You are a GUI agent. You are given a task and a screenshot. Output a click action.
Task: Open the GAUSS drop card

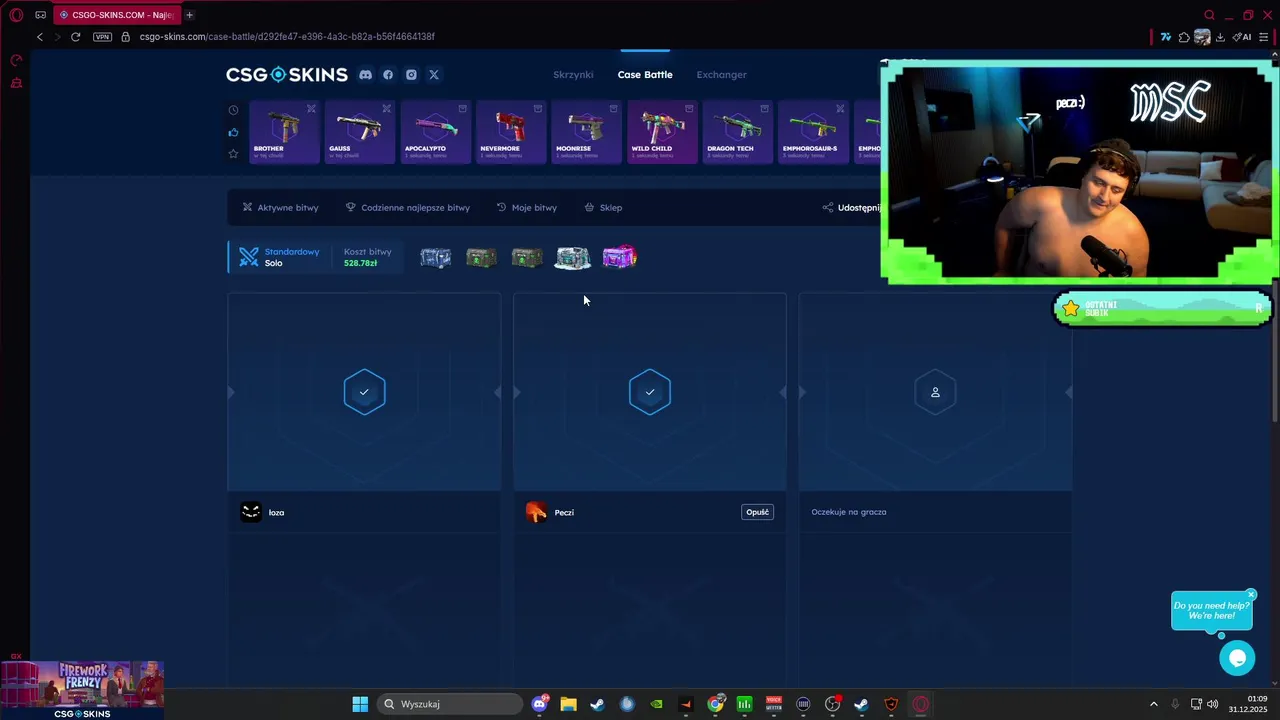(360, 132)
